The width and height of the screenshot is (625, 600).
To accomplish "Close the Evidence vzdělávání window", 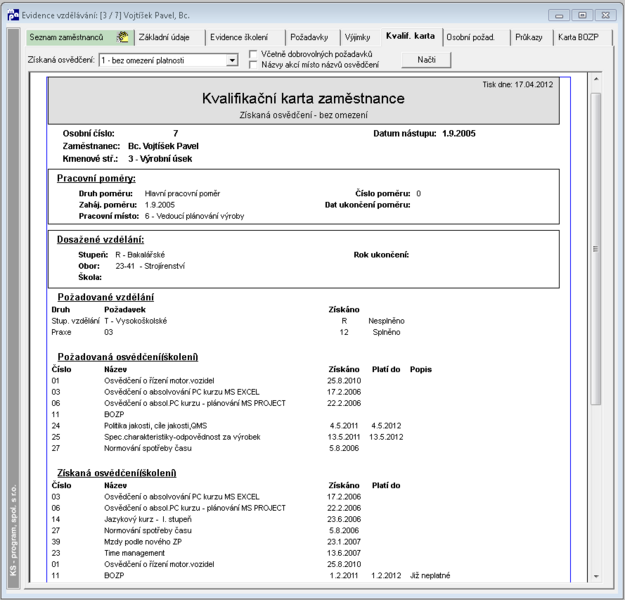I will tap(605, 15).
